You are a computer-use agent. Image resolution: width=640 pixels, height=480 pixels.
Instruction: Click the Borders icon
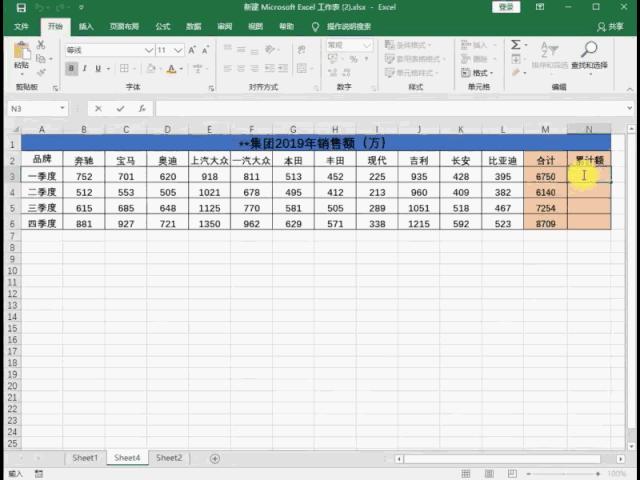tap(124, 69)
